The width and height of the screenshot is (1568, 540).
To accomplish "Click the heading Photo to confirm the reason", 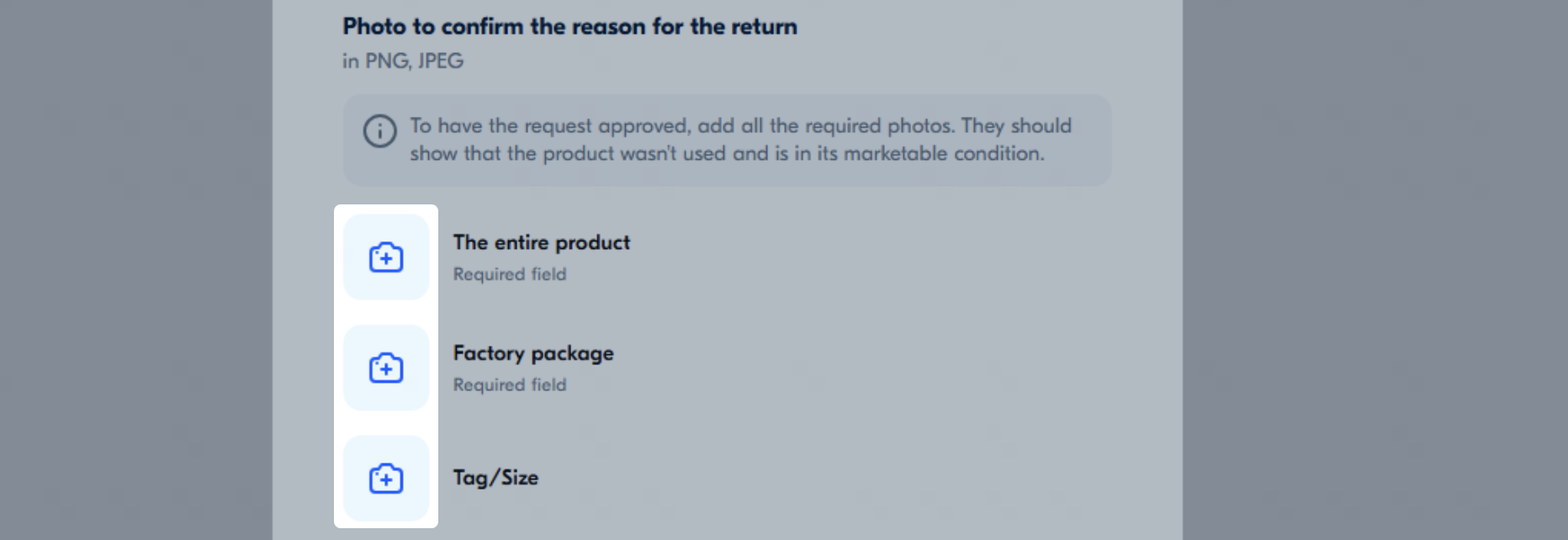I will 569,26.
